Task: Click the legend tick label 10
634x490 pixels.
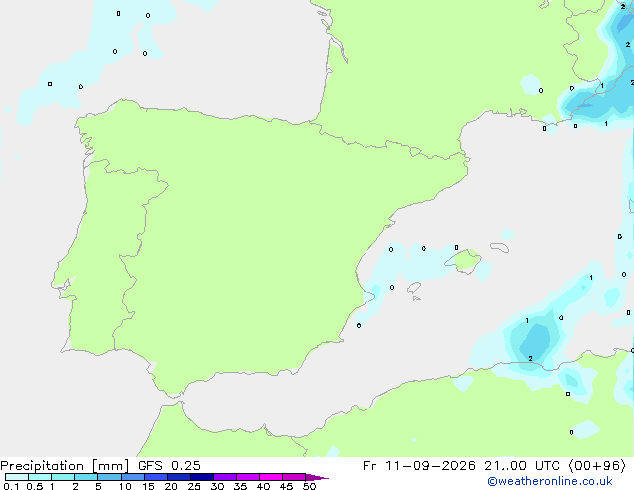Action: [125, 486]
